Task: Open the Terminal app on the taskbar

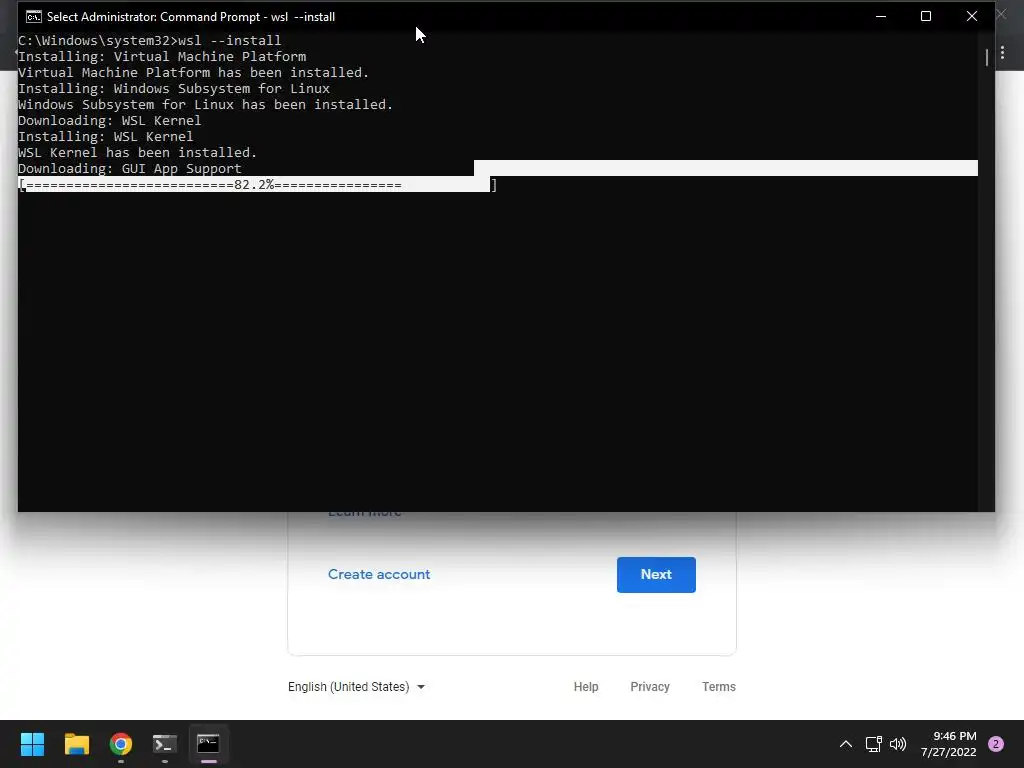Action: click(x=165, y=744)
